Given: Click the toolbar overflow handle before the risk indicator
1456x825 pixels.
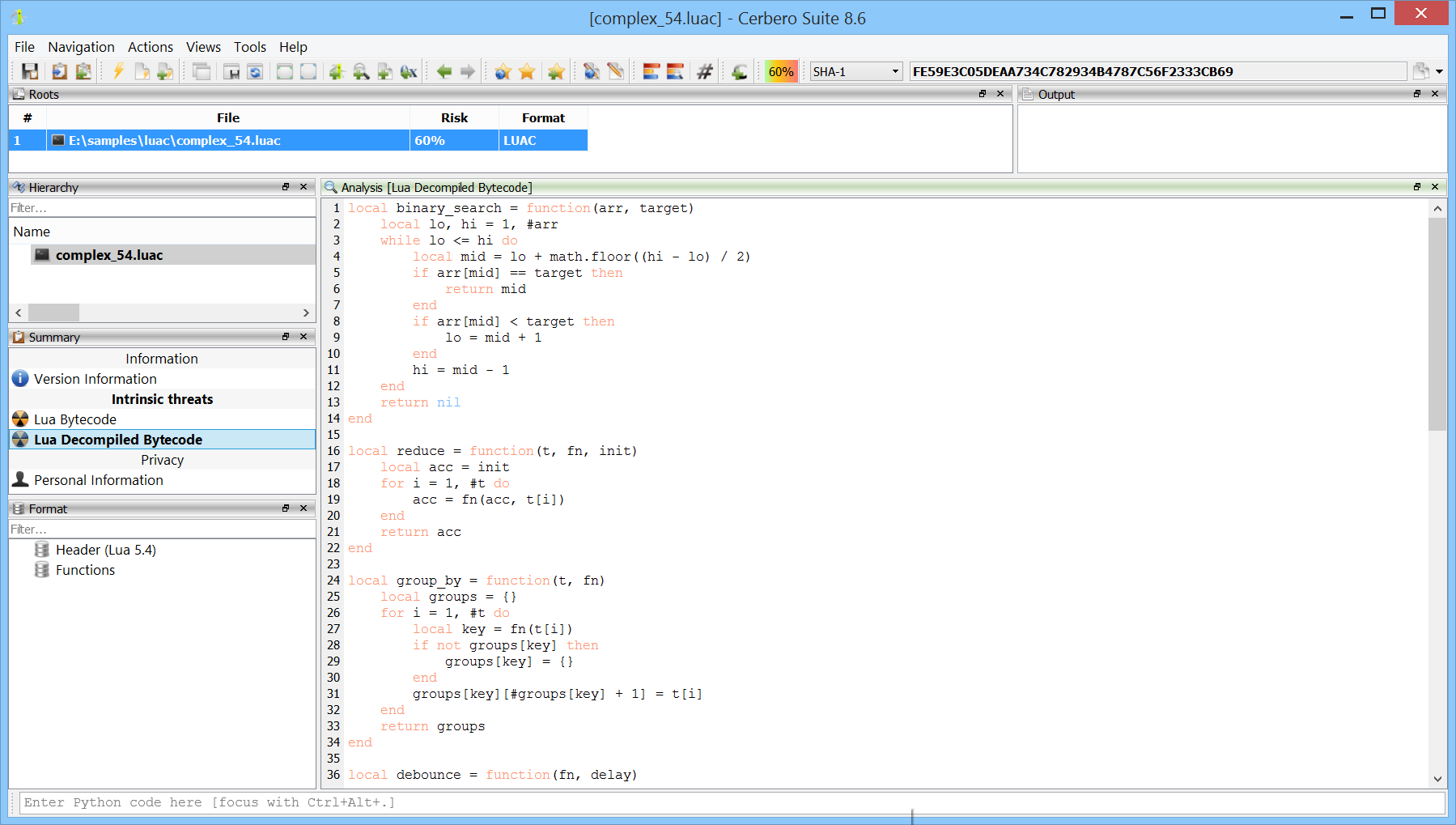Looking at the screenshot, I should [759, 72].
